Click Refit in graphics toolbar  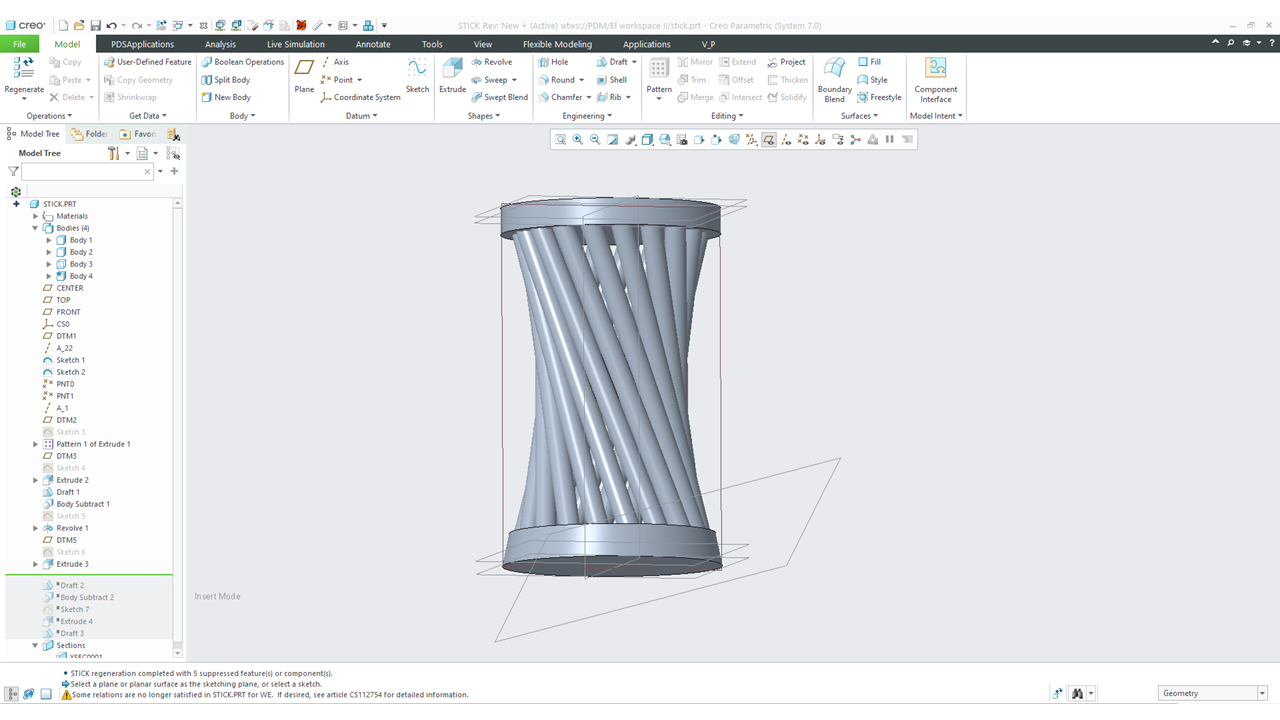(x=561, y=140)
